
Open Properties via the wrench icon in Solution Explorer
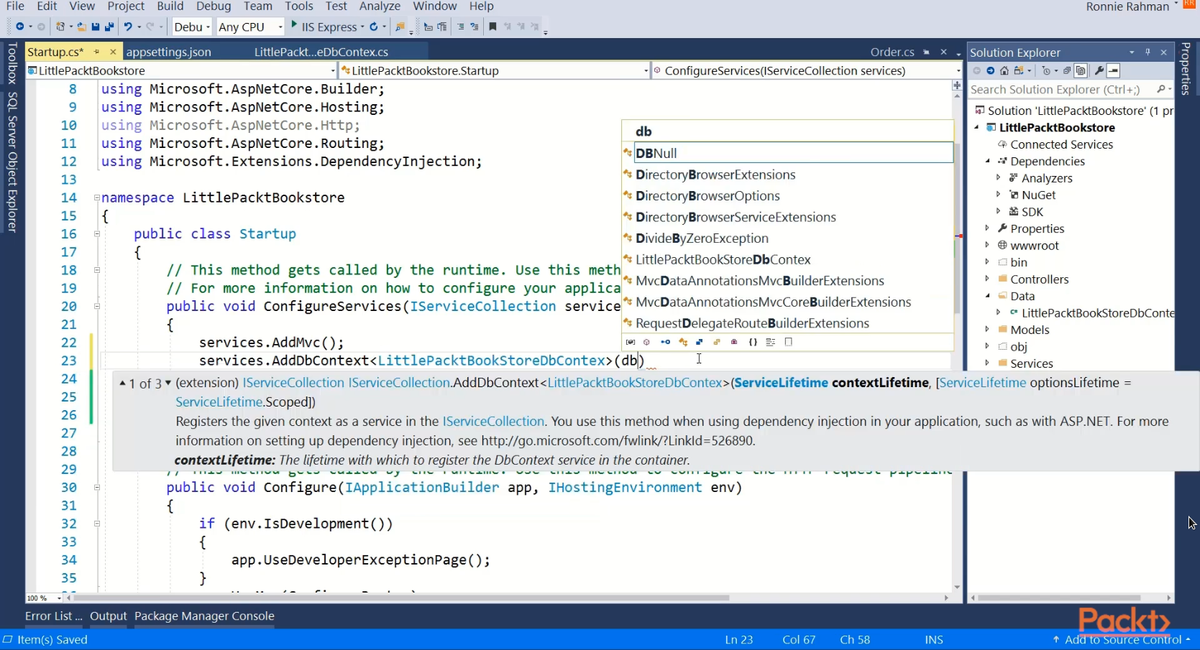click(x=1099, y=70)
